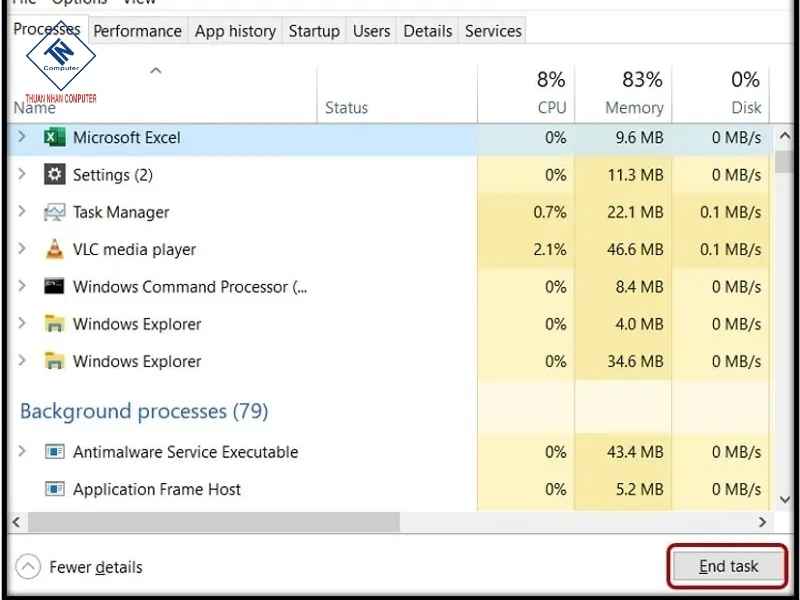Click the VLC media player cone icon
The image size is (800, 600).
[54, 250]
